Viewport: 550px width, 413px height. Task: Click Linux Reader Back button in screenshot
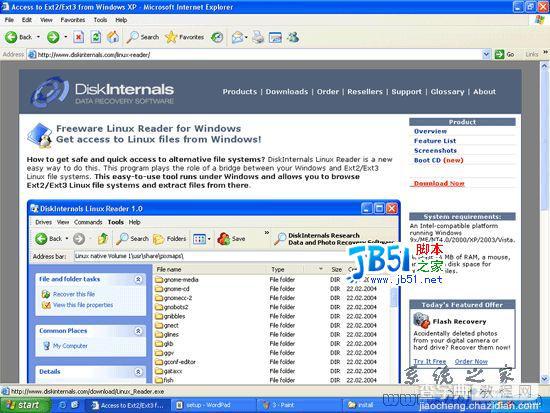(x=48, y=239)
